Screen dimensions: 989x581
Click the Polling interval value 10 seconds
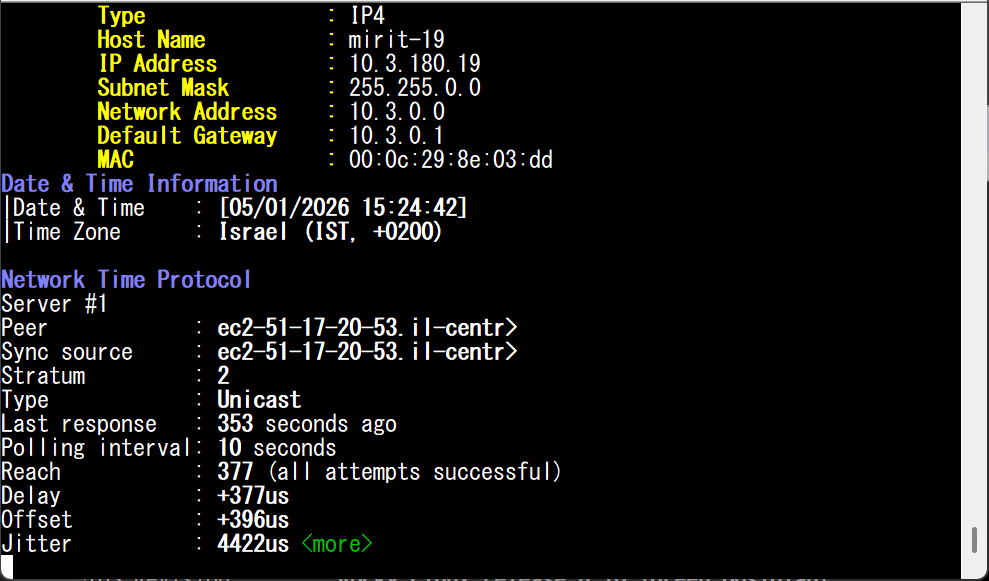277,448
